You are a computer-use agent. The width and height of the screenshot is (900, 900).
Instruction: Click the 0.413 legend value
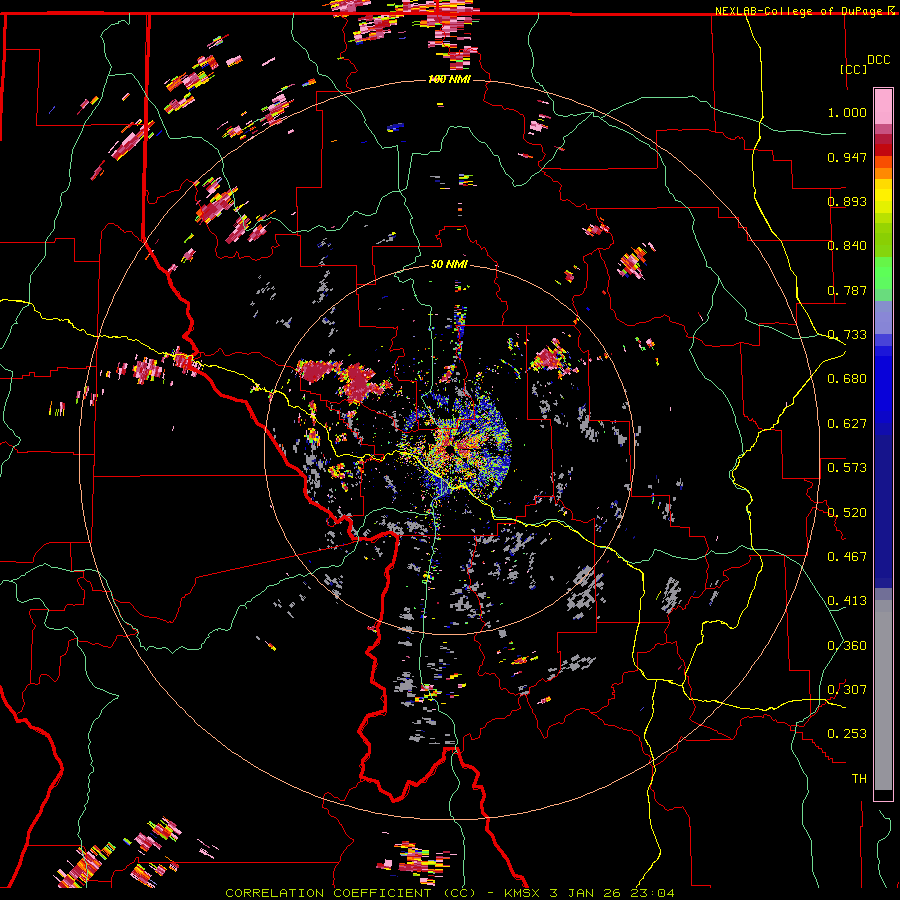847,601
